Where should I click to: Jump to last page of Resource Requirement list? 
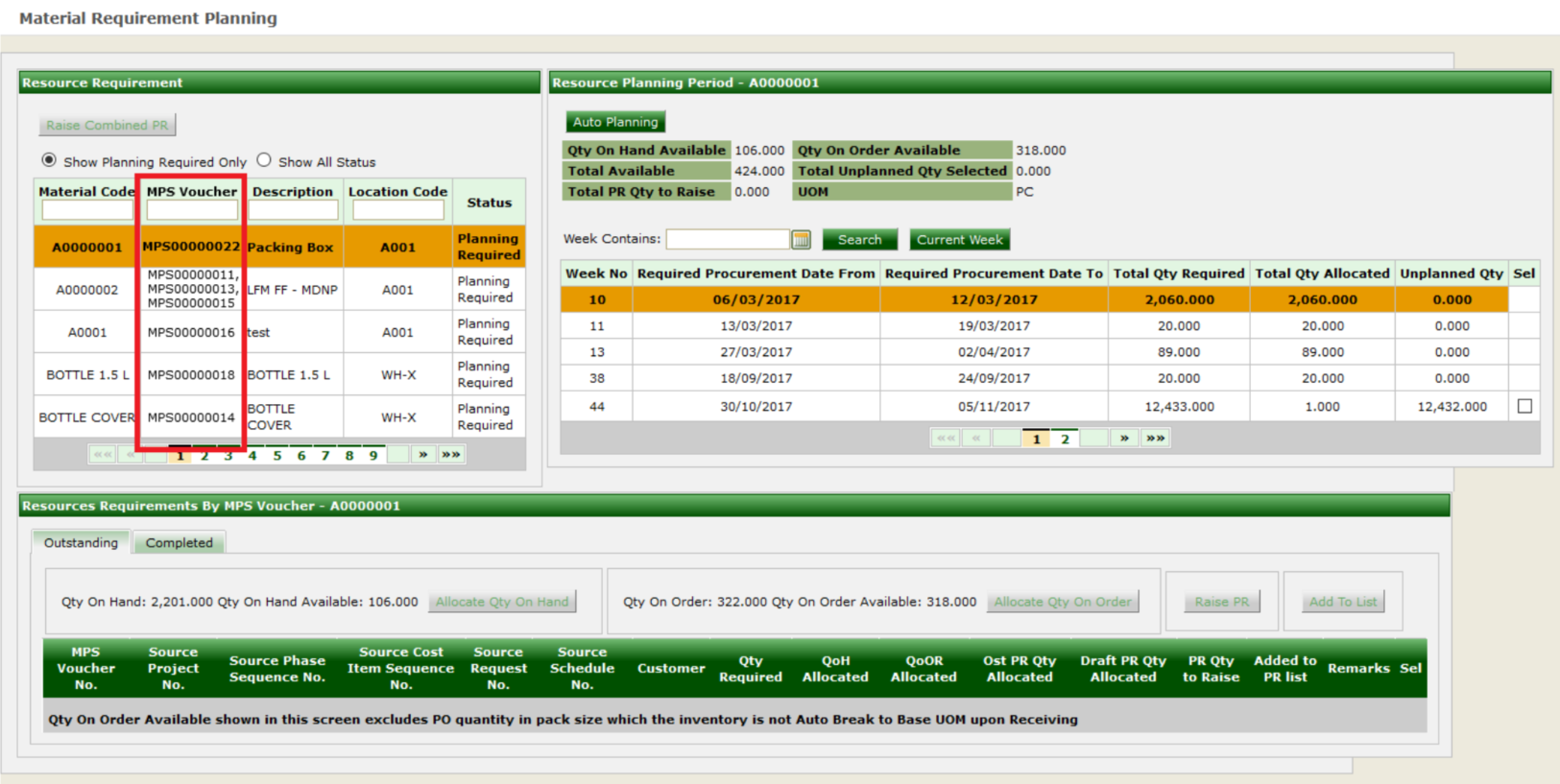point(450,455)
